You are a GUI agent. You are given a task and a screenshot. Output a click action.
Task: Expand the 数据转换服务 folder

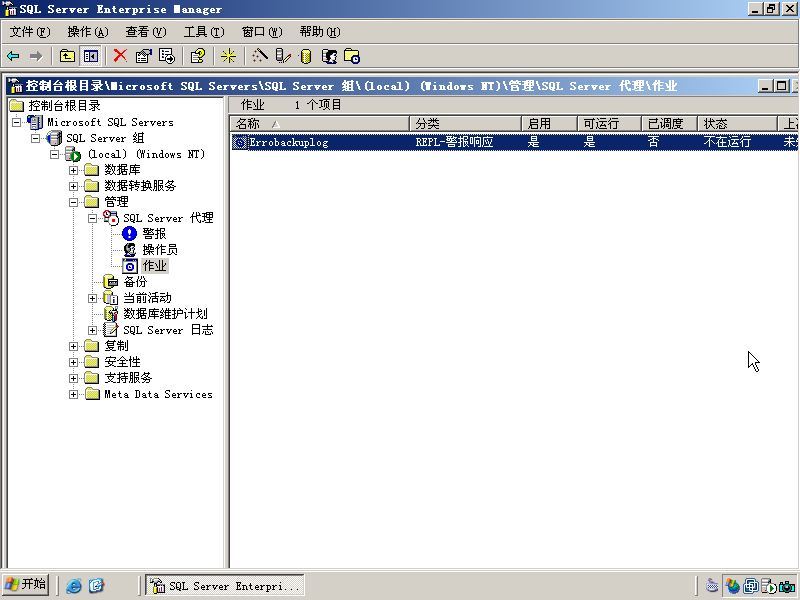point(73,186)
